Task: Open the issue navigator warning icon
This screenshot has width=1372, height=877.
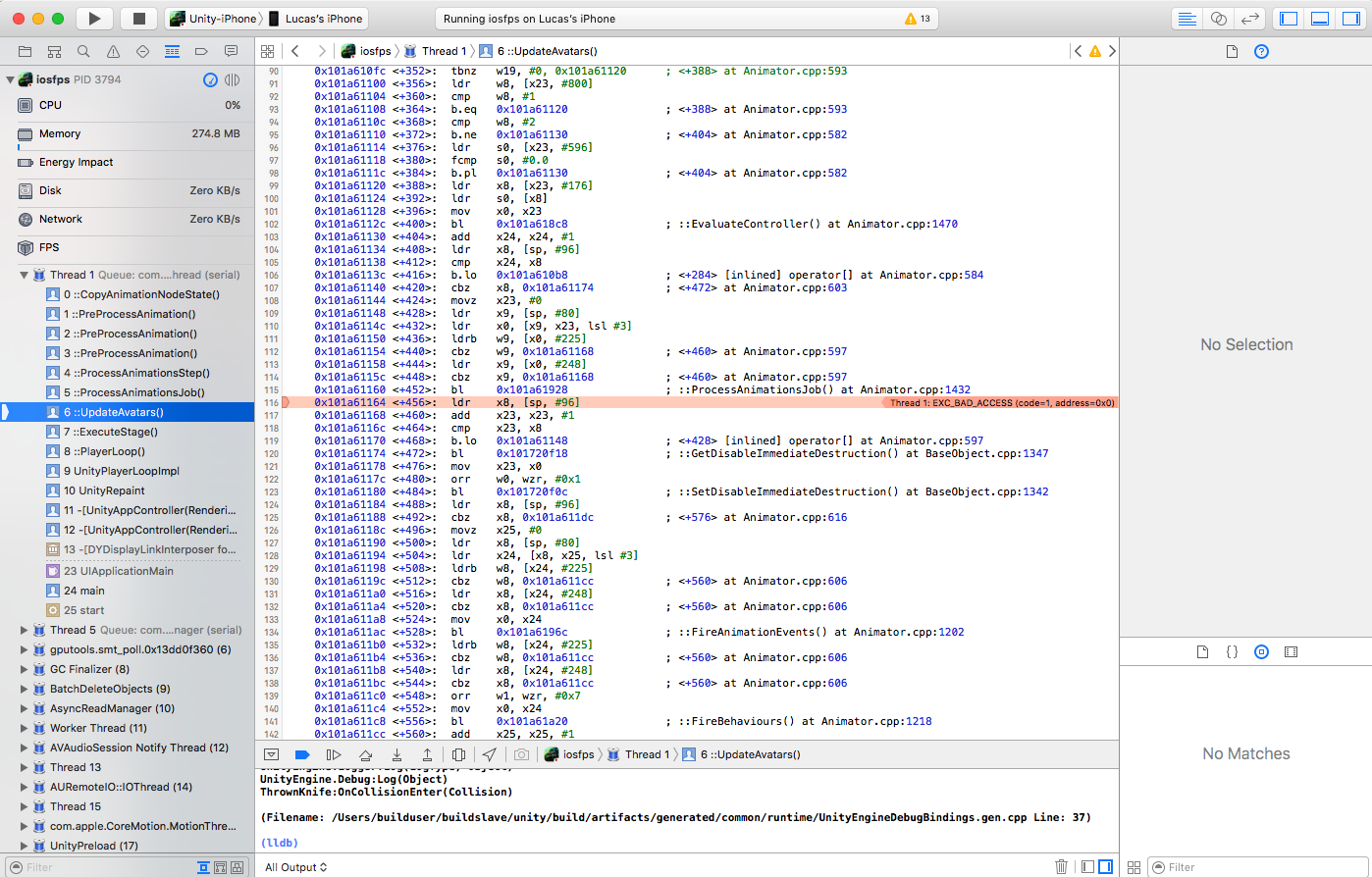Action: 113,51
